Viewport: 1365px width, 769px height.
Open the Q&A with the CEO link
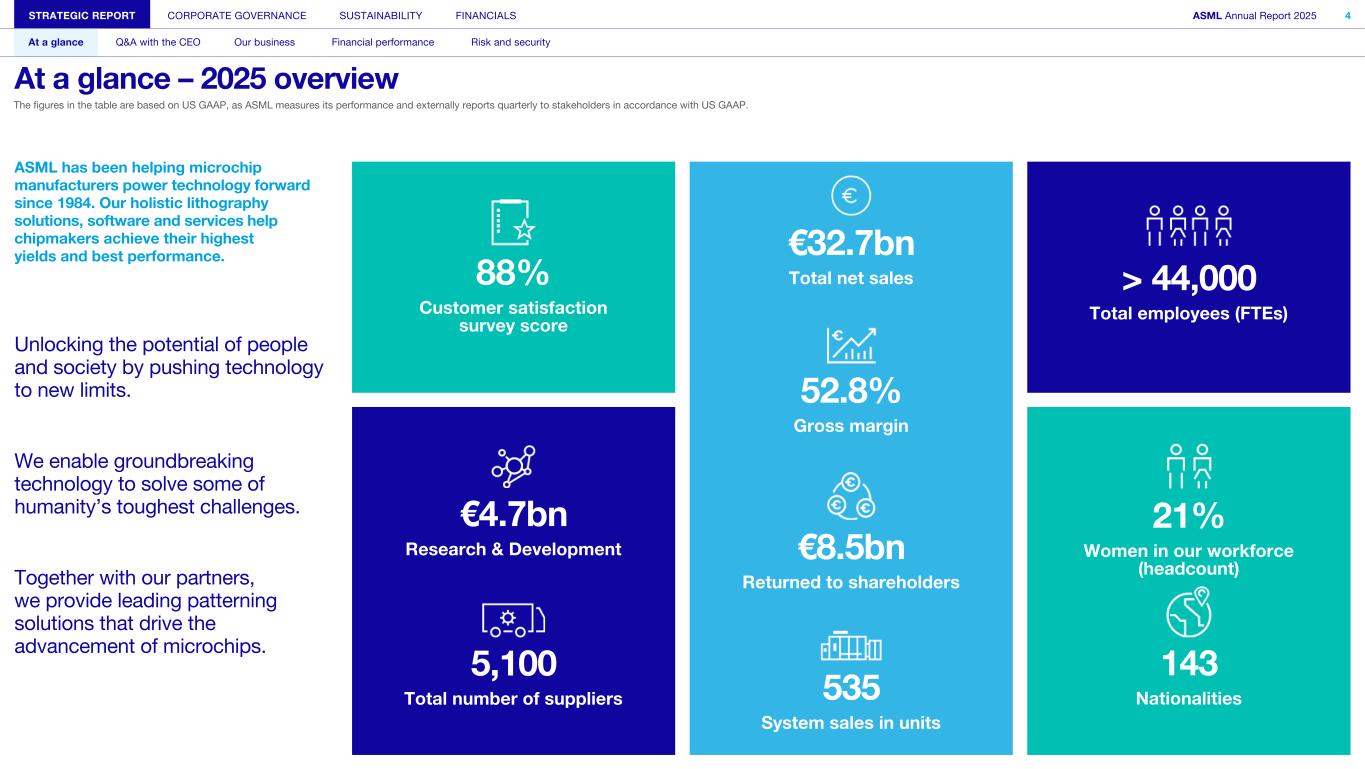click(x=158, y=42)
